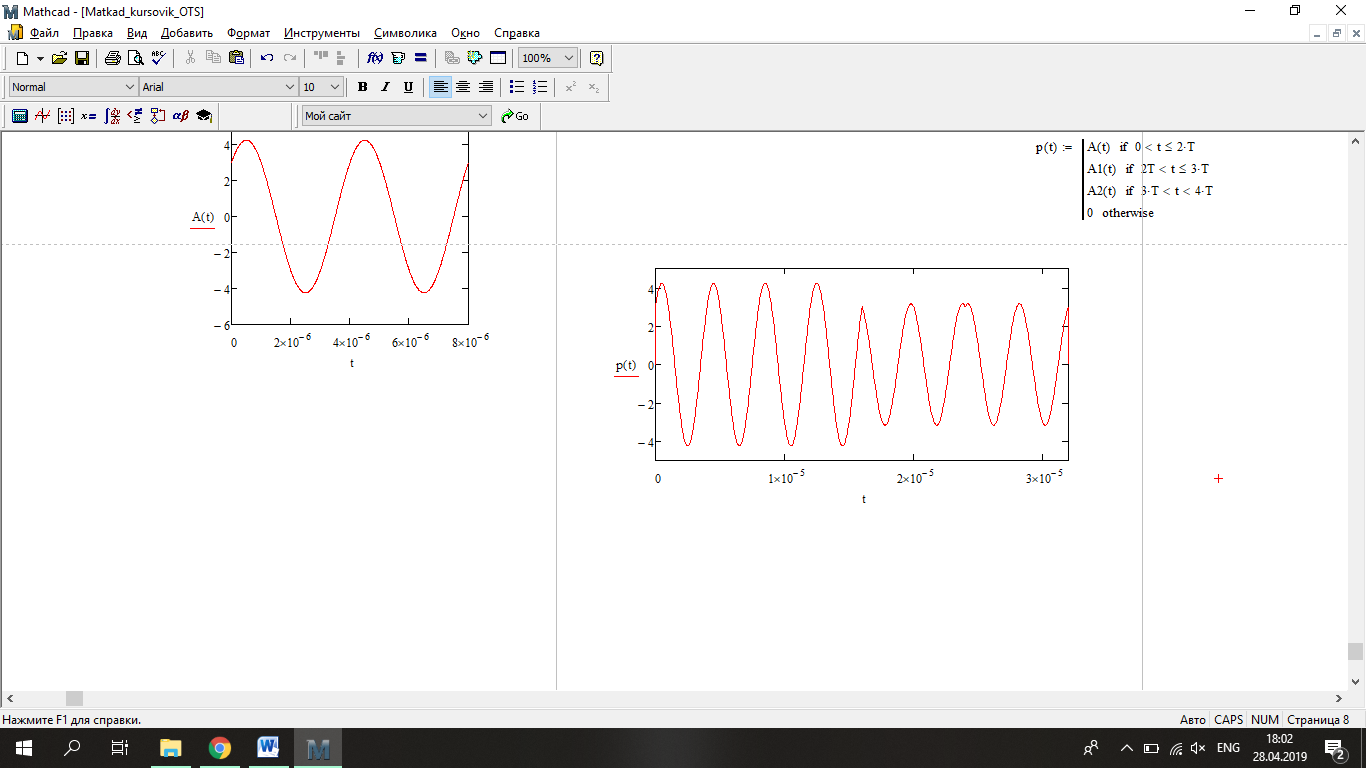Click the Insert Function f(x) icon

click(376, 58)
